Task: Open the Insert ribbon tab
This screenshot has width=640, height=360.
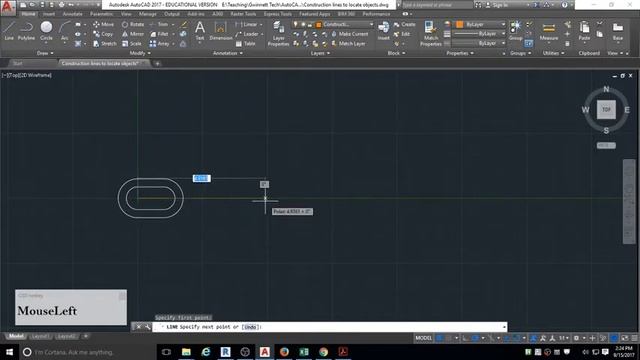Action: pyautogui.click(x=49, y=14)
